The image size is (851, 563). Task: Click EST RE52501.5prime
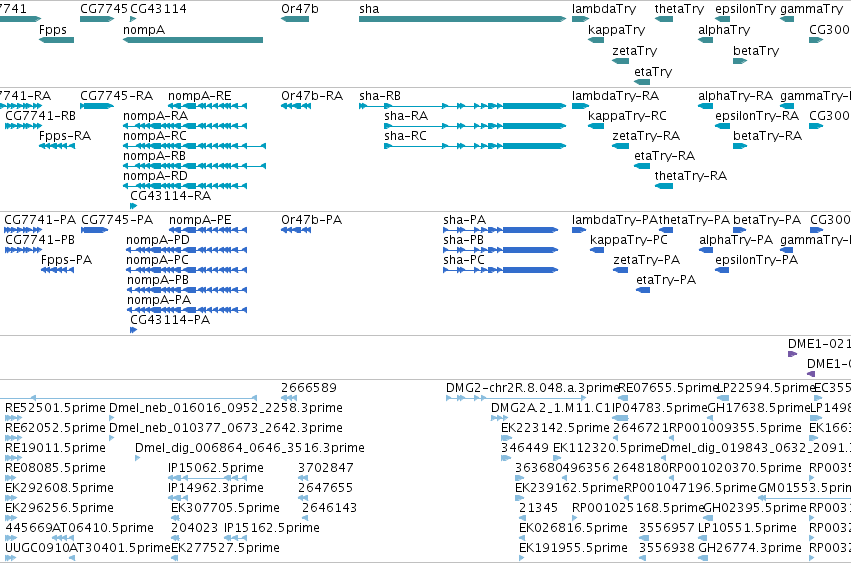[x=55, y=408]
